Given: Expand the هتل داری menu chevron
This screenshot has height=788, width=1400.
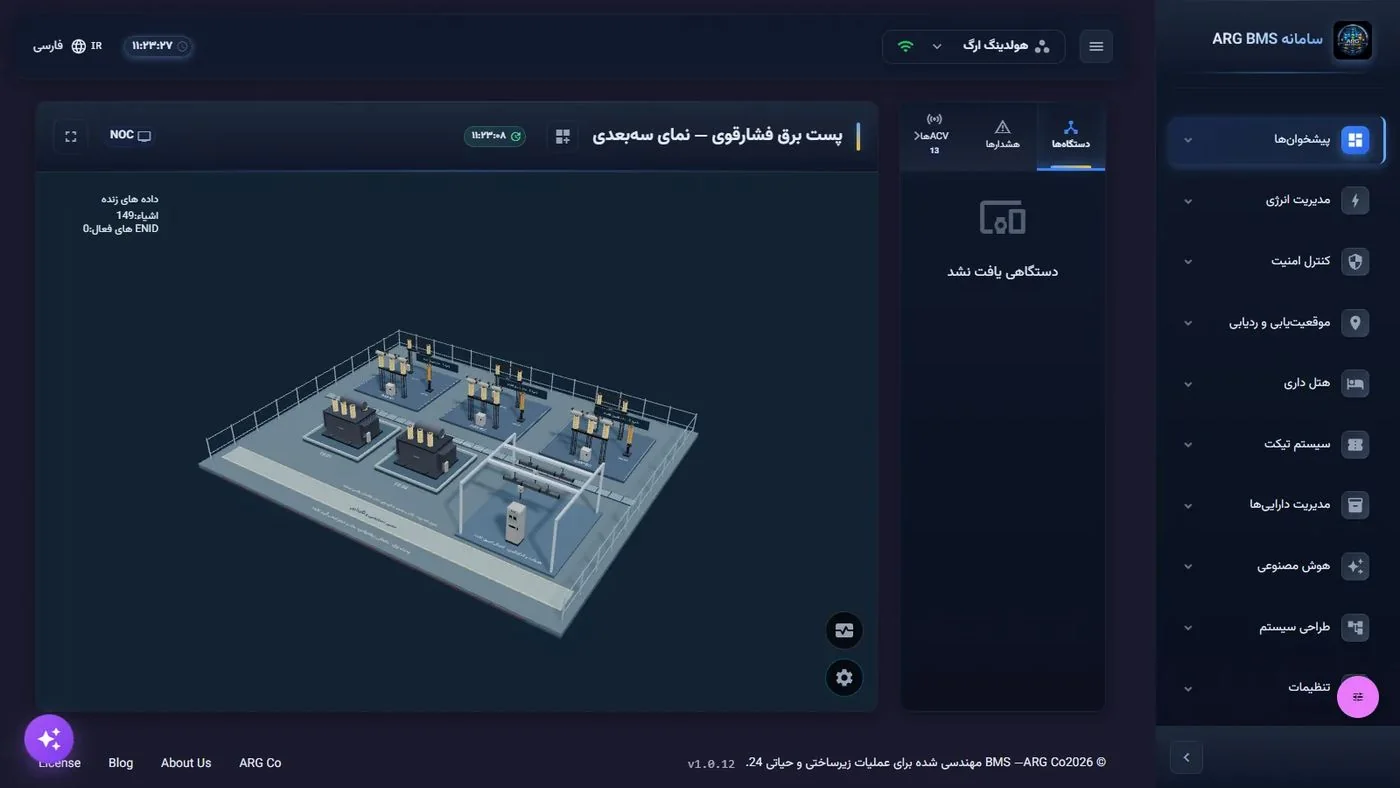Looking at the screenshot, I should tap(1188, 384).
